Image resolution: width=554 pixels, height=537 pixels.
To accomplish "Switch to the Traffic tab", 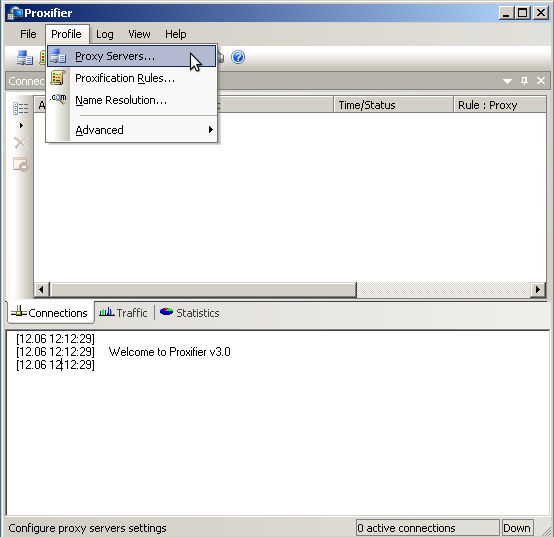I will (124, 313).
